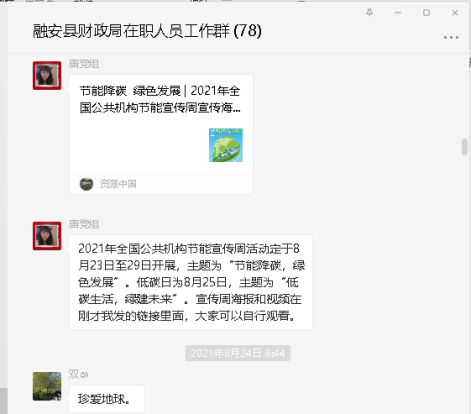The width and height of the screenshot is (471, 414).
Task: Open 唐觉组 avatar on link message
Action: pos(47,75)
